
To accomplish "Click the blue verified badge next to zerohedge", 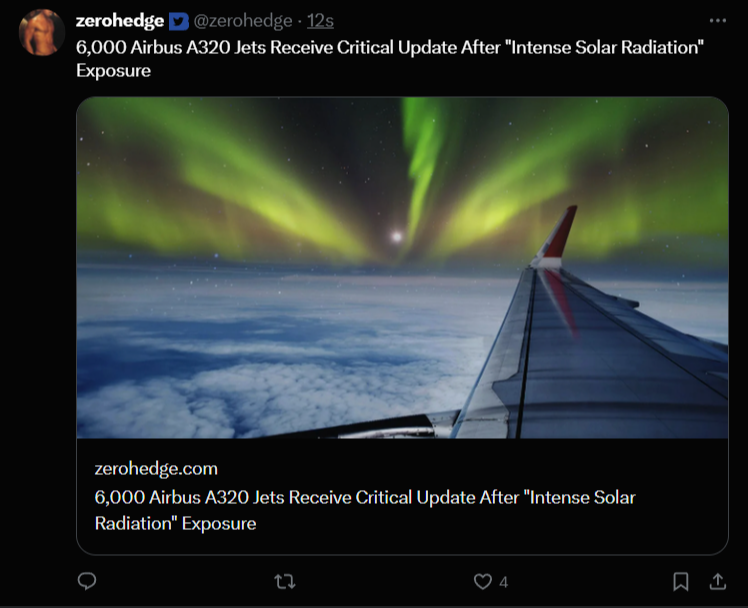I will [x=178, y=21].
